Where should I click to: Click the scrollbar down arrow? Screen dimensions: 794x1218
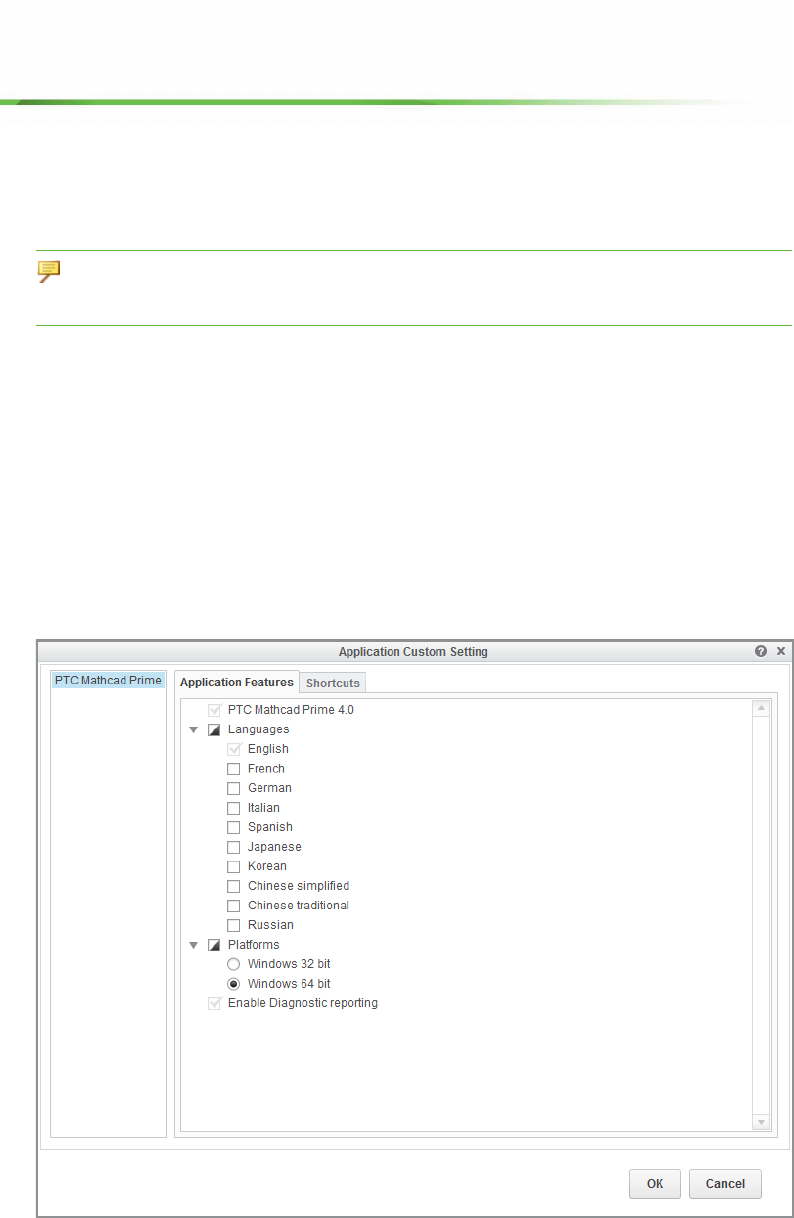click(761, 1122)
